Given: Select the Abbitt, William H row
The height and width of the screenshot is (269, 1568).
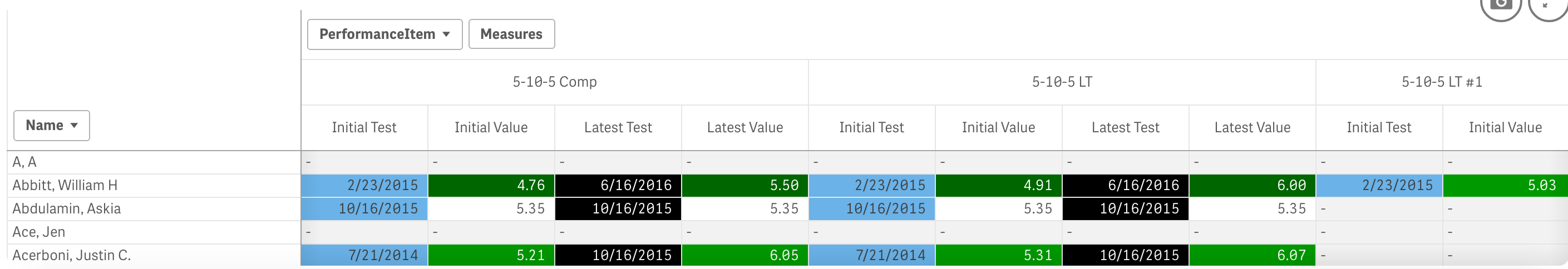Looking at the screenshot, I should [x=65, y=186].
